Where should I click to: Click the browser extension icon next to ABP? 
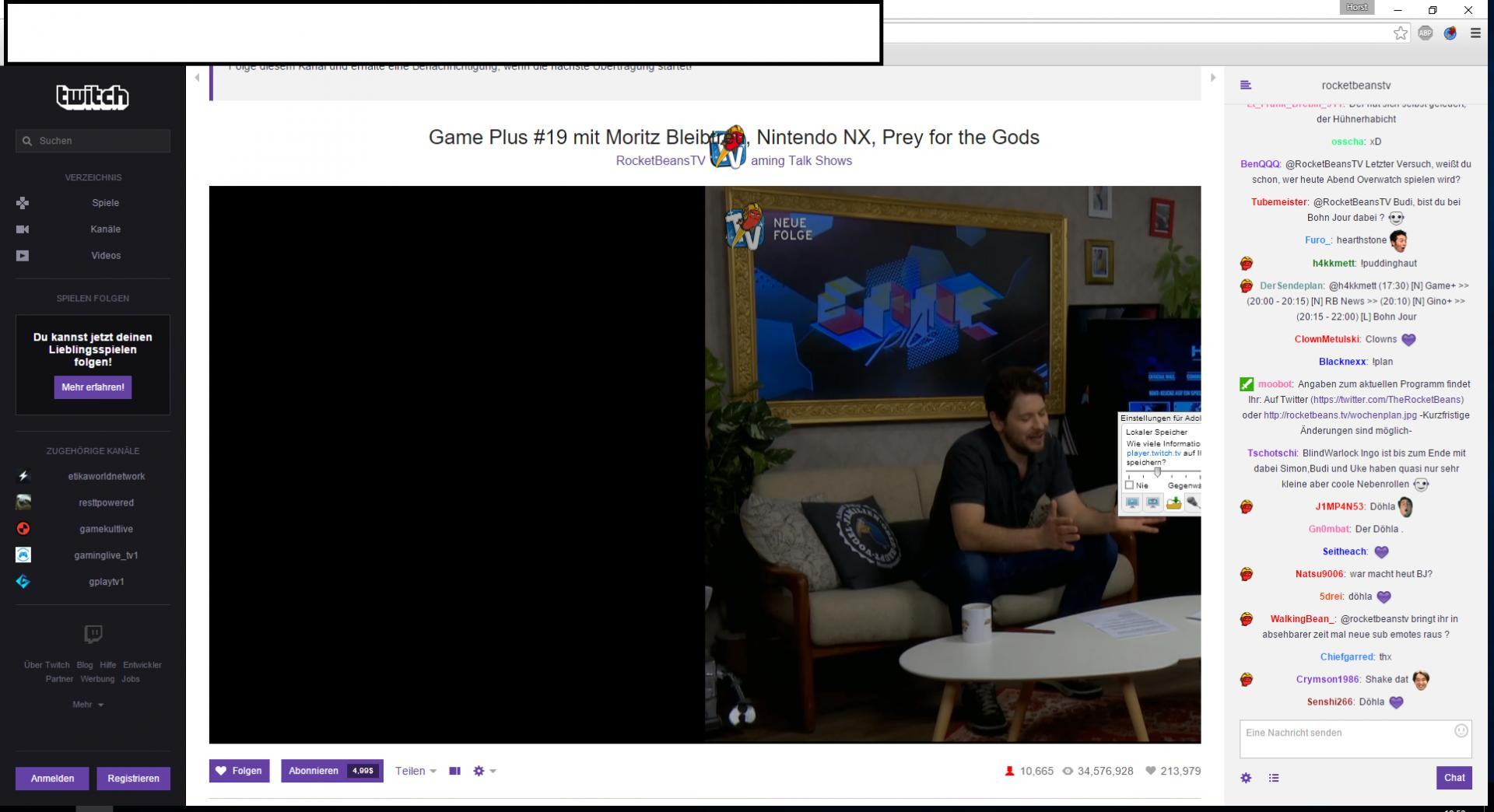(1450, 33)
